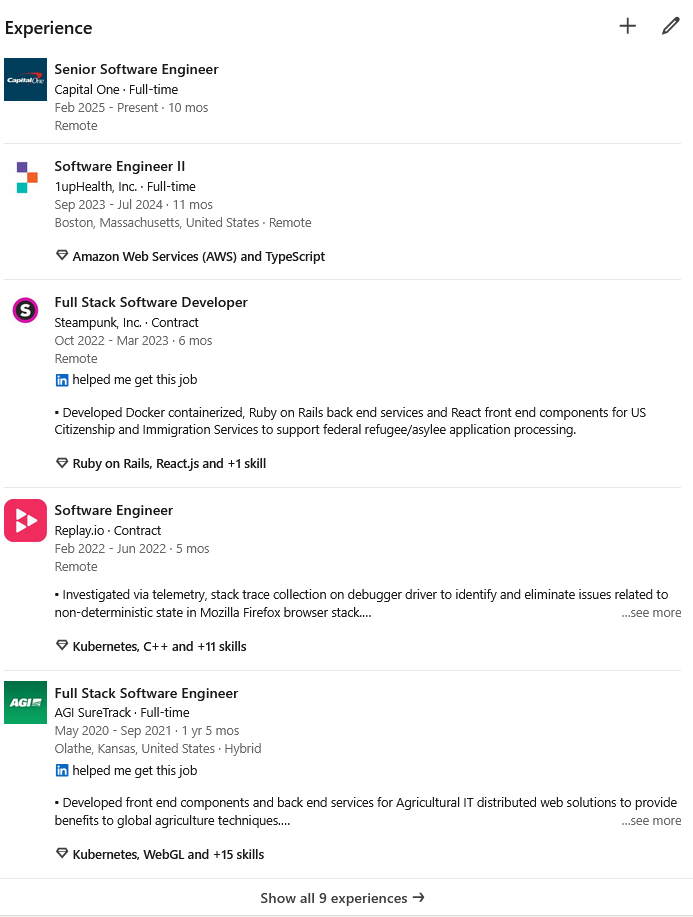Click diamond skills icon beside Kubernetes, C++

click(62, 646)
